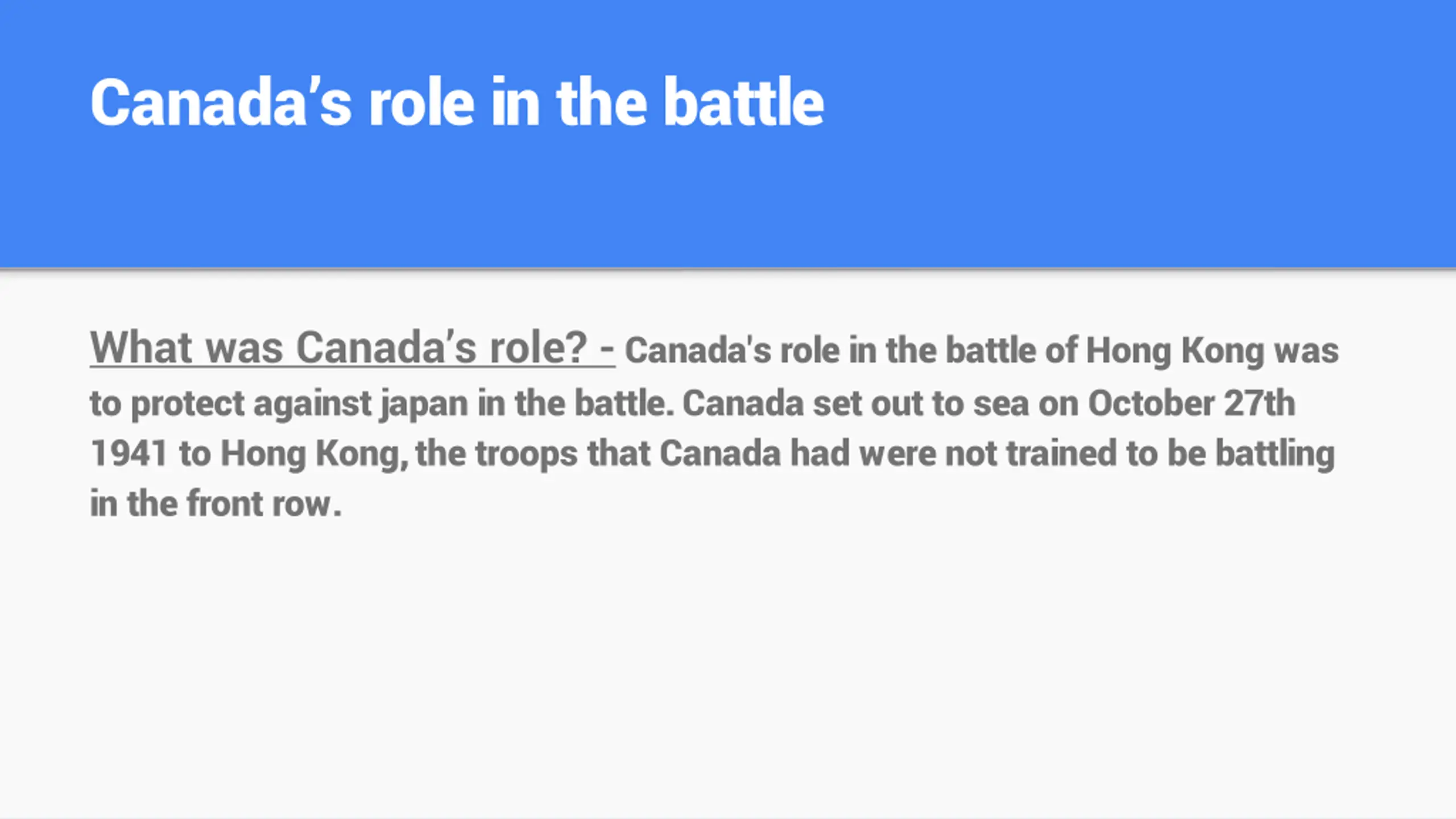
Task: Click the year "1941" in the paragraph
Action: click(x=129, y=453)
